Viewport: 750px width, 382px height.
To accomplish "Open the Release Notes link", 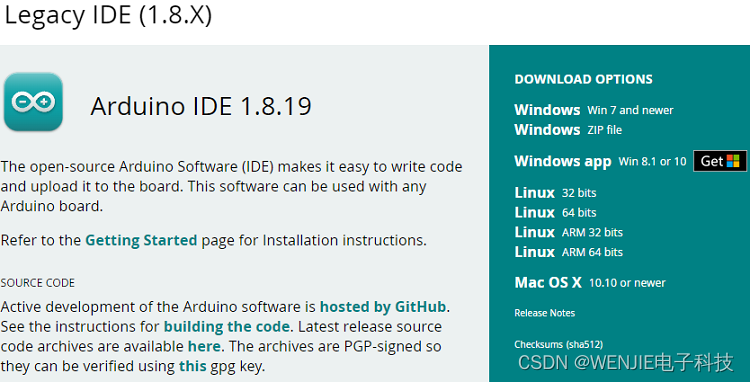I will (544, 313).
